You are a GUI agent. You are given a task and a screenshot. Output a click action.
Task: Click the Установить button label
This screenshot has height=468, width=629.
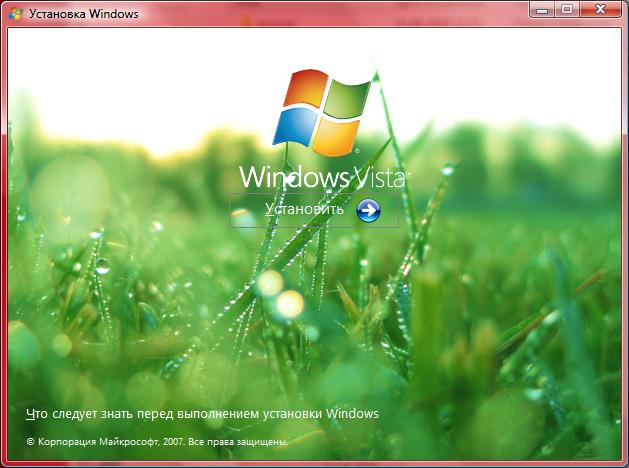(304, 209)
